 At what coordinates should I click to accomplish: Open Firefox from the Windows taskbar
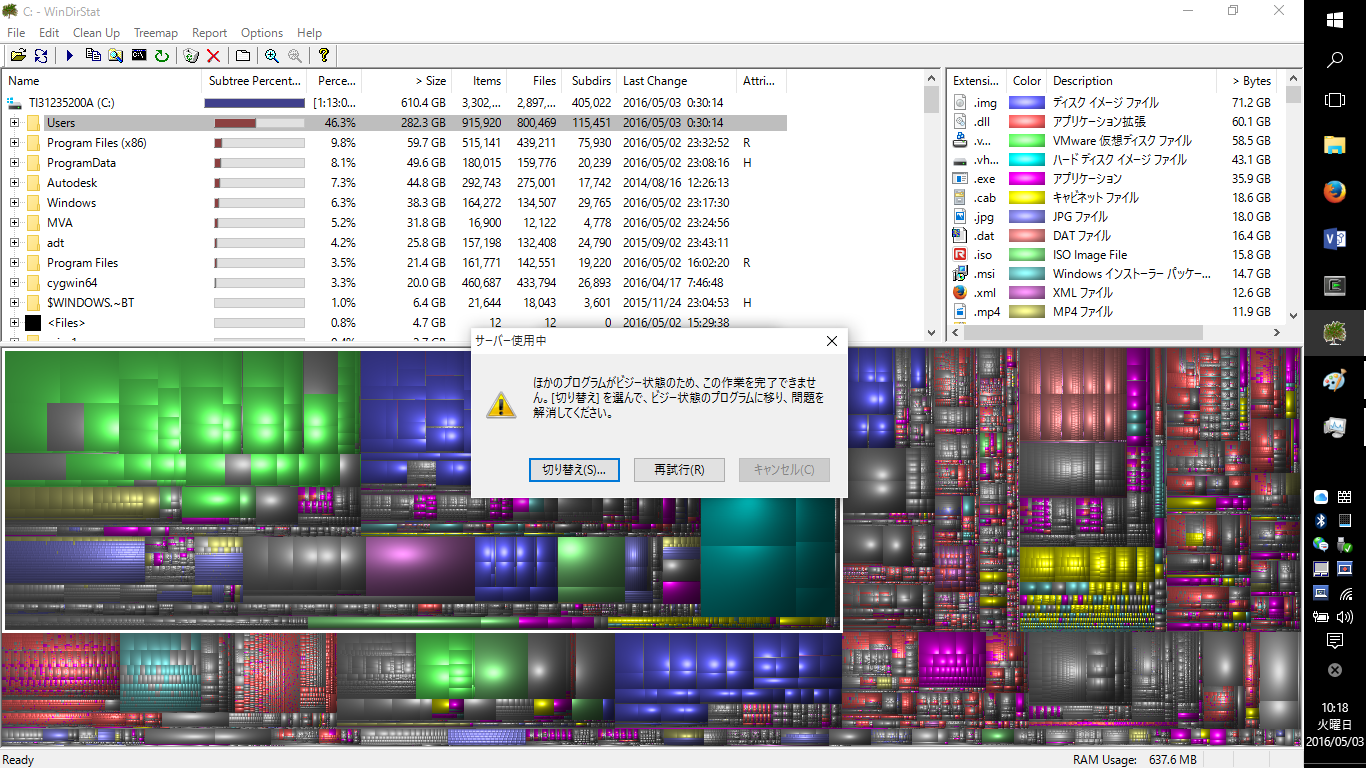click(x=1334, y=192)
